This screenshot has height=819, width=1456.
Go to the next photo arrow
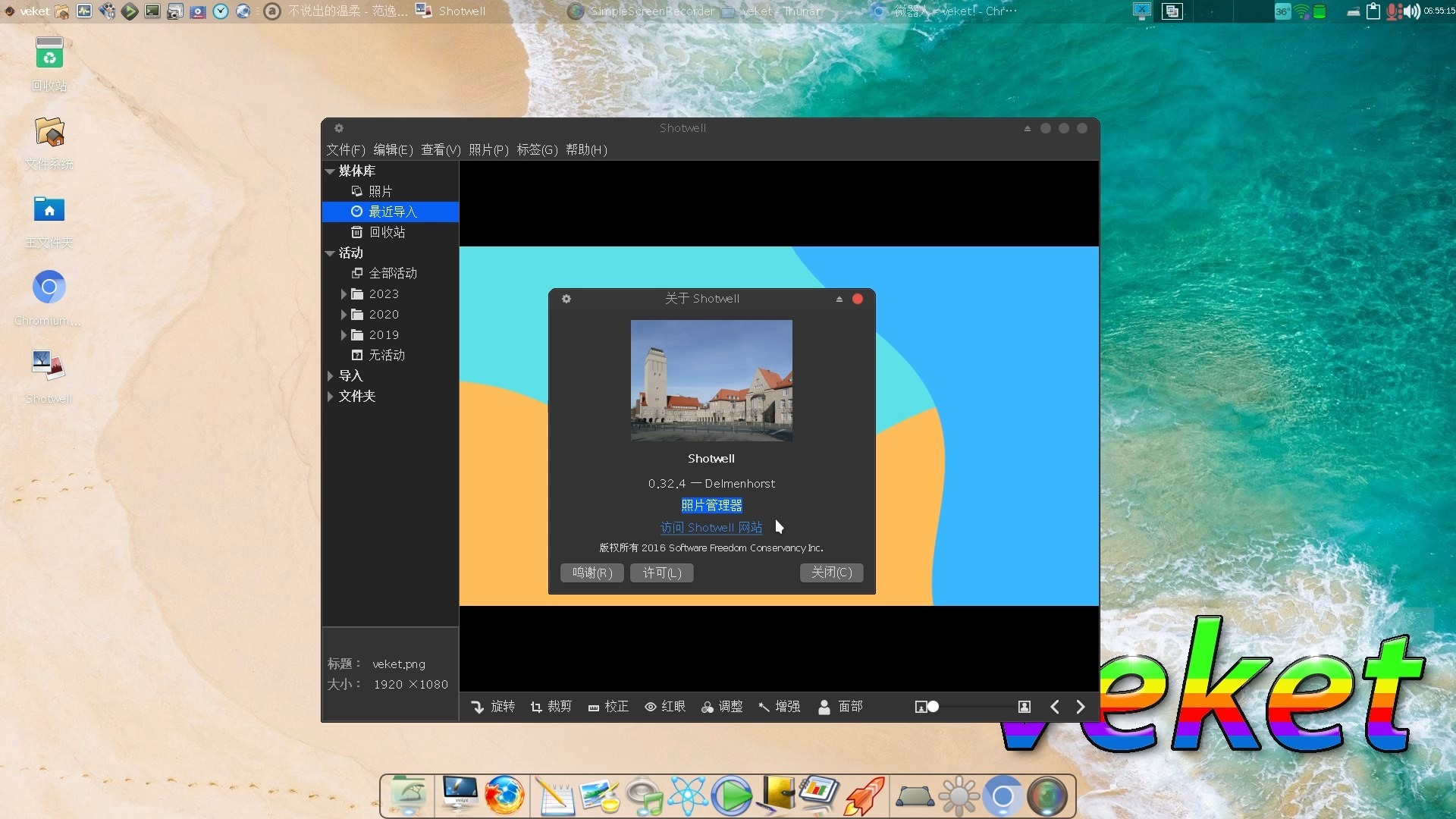click(x=1081, y=707)
